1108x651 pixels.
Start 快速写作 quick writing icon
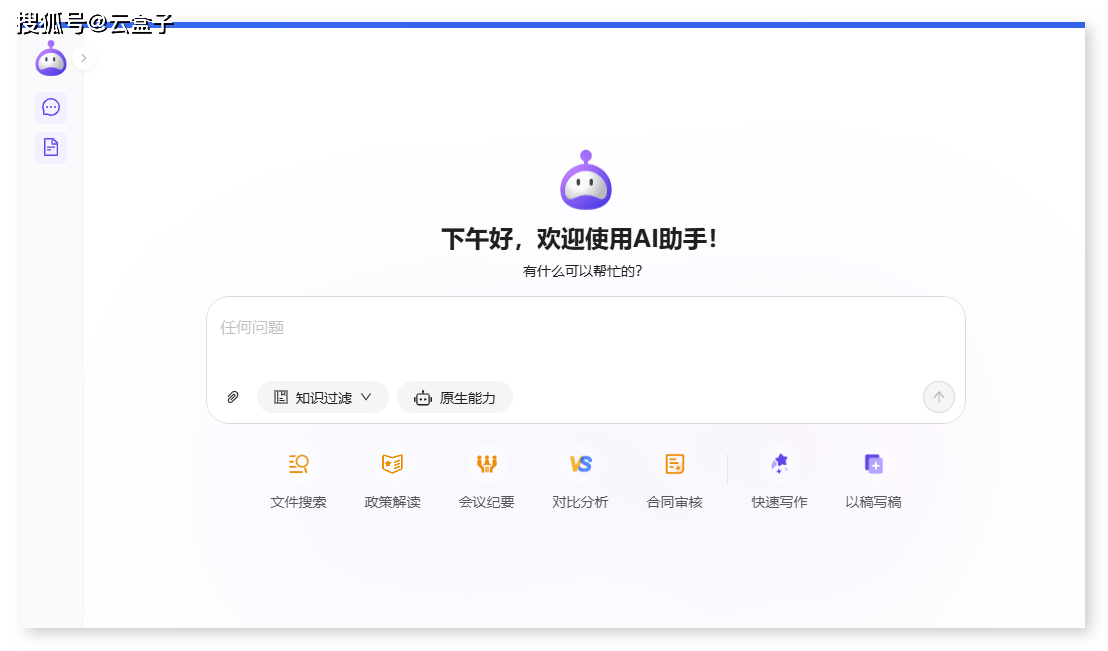click(x=779, y=464)
